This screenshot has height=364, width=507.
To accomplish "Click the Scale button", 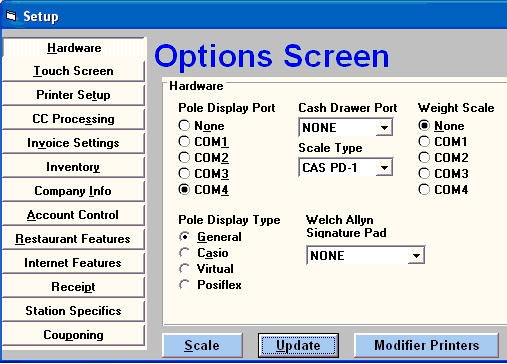I will 202,345.
